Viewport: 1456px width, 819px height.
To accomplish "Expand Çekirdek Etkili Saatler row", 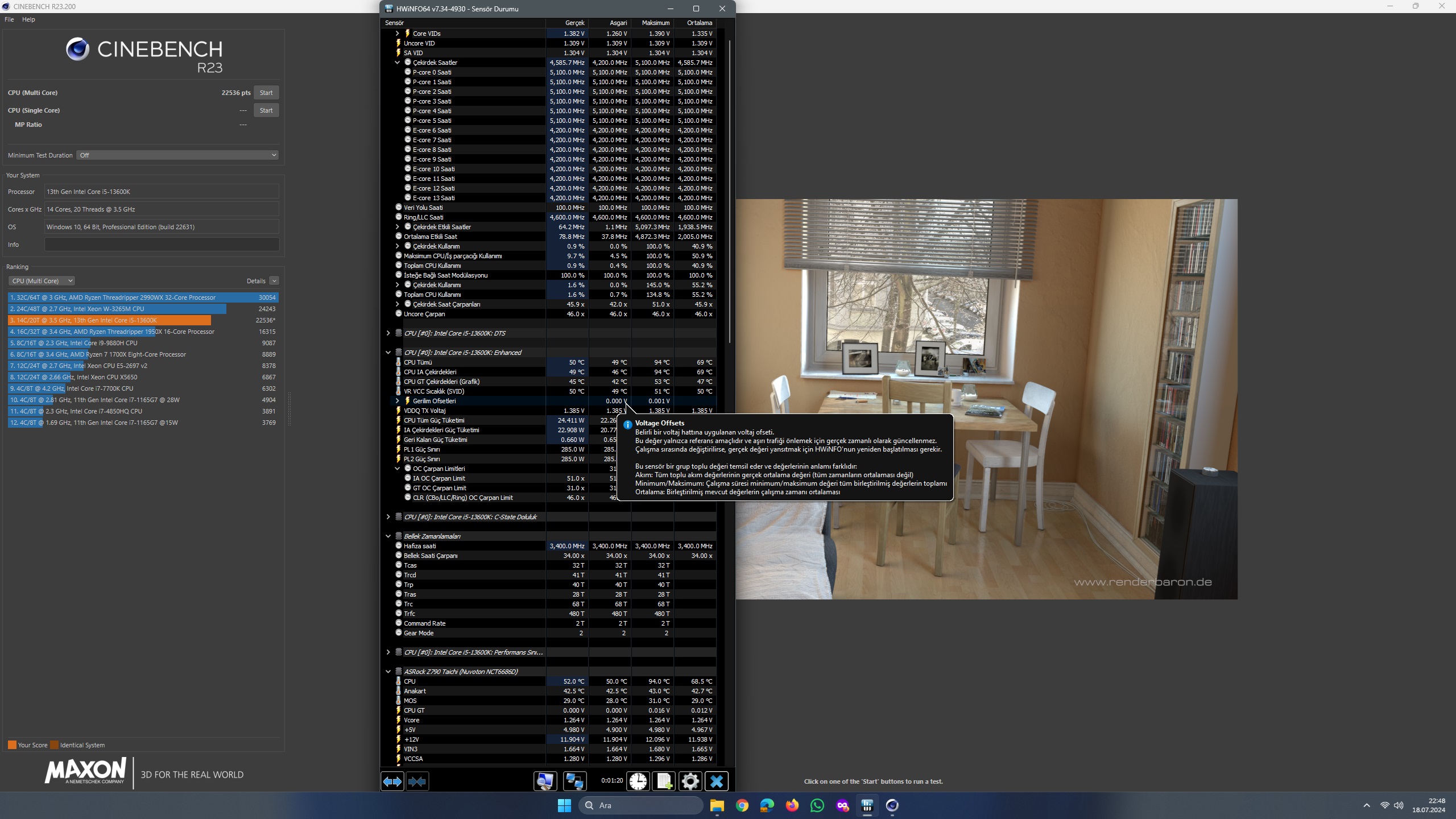I will tap(397, 227).
